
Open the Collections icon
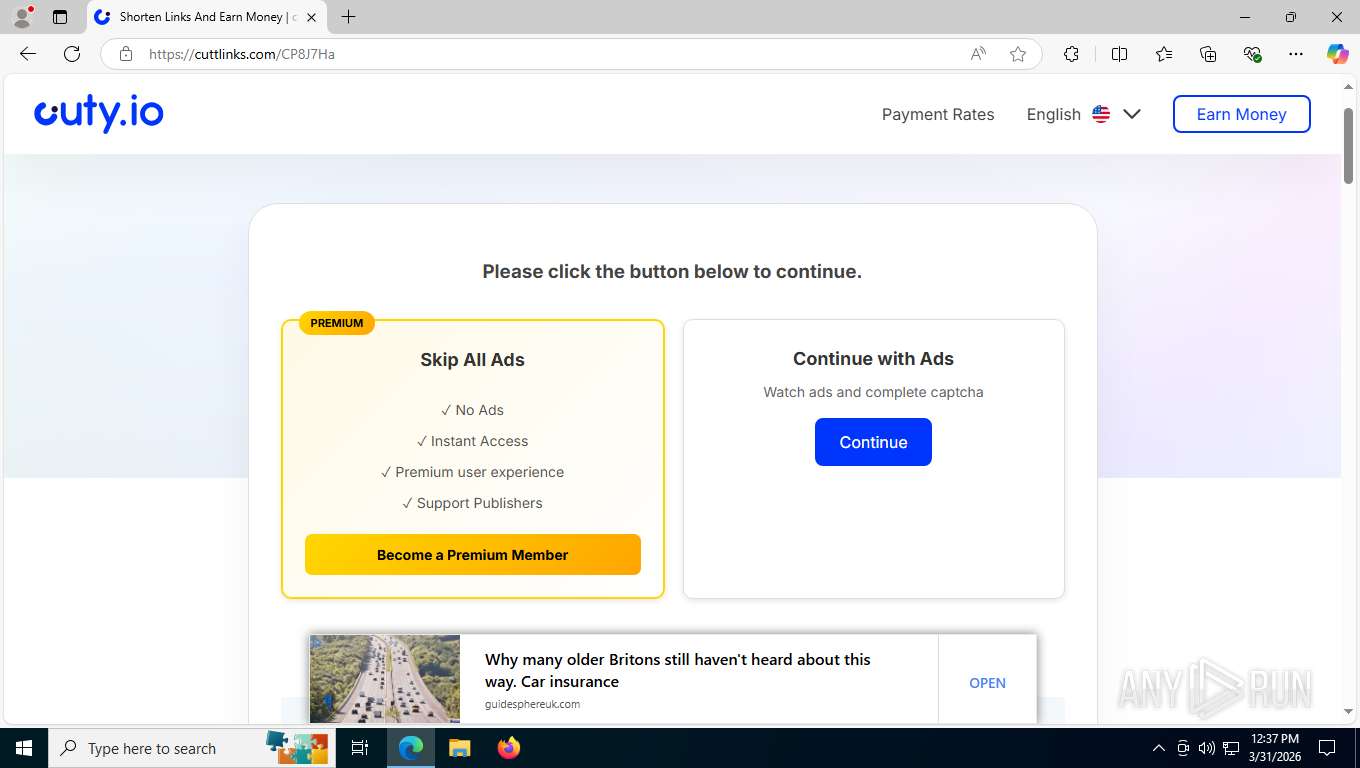(1208, 54)
